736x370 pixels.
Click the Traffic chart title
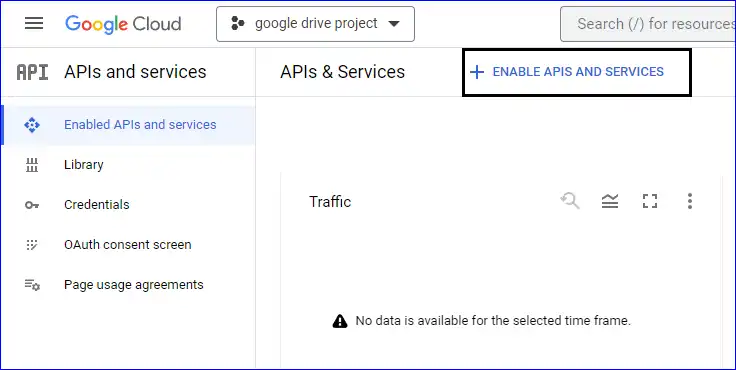(x=330, y=202)
